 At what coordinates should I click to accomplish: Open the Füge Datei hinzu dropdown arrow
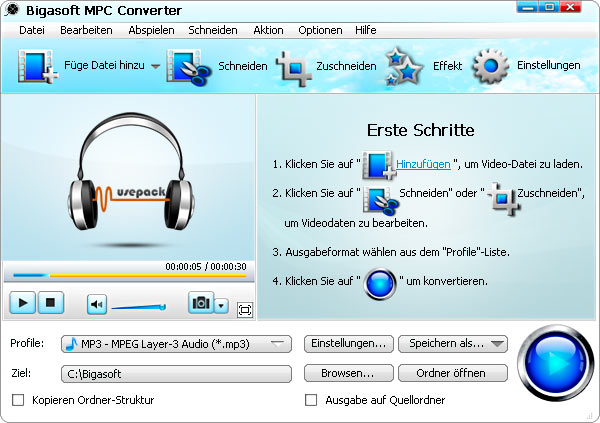(155, 66)
